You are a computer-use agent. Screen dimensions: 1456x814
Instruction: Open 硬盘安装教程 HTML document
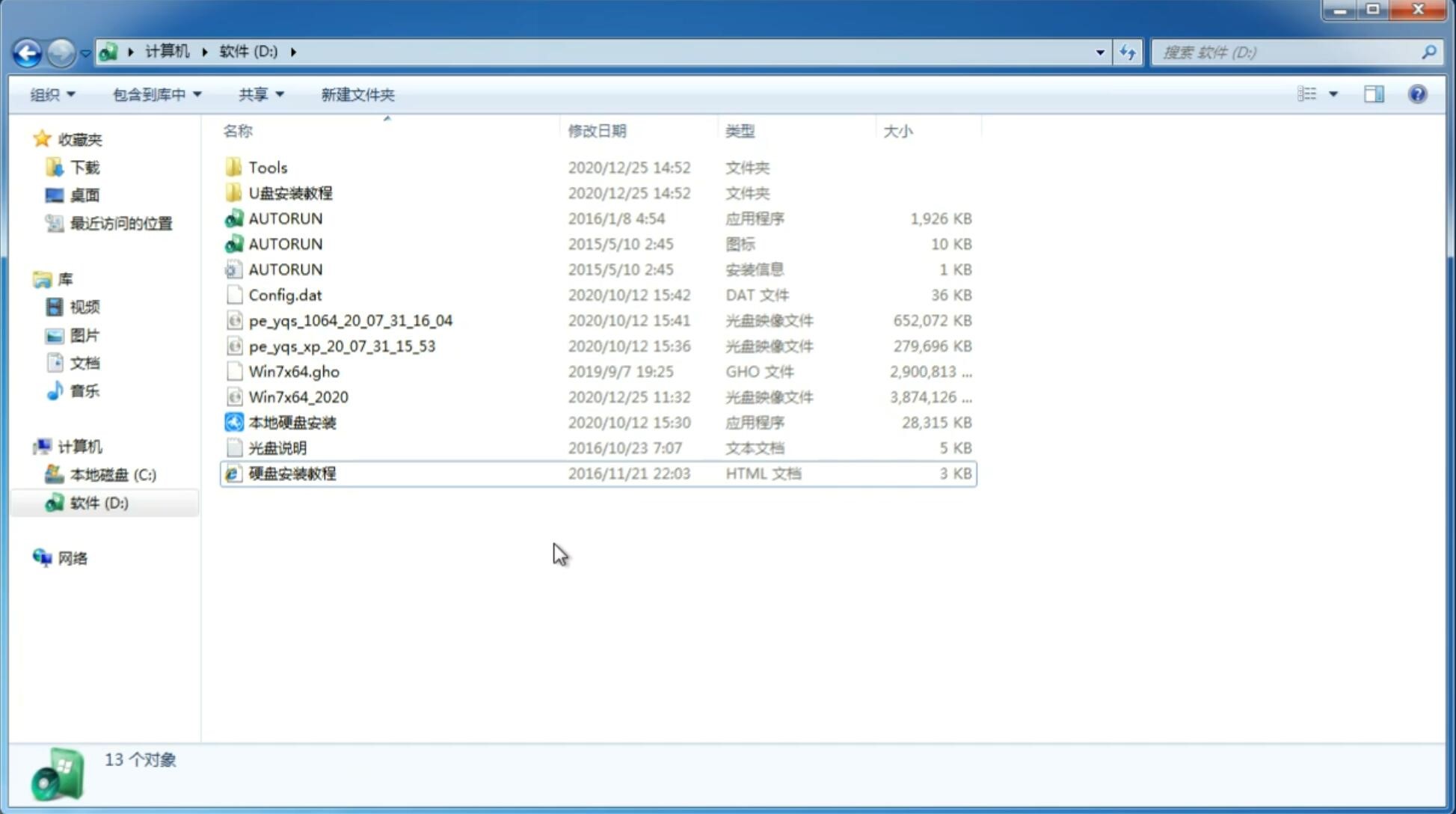click(291, 473)
